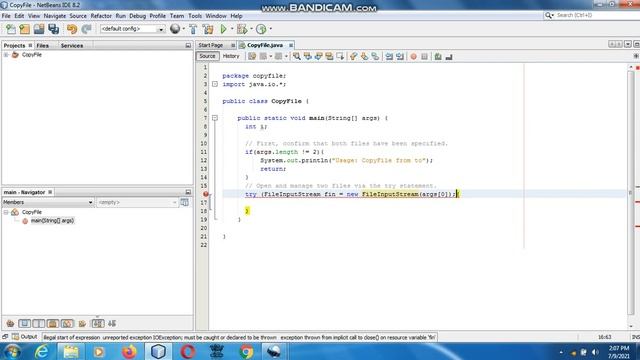Click the Profile Project icon

261,29
